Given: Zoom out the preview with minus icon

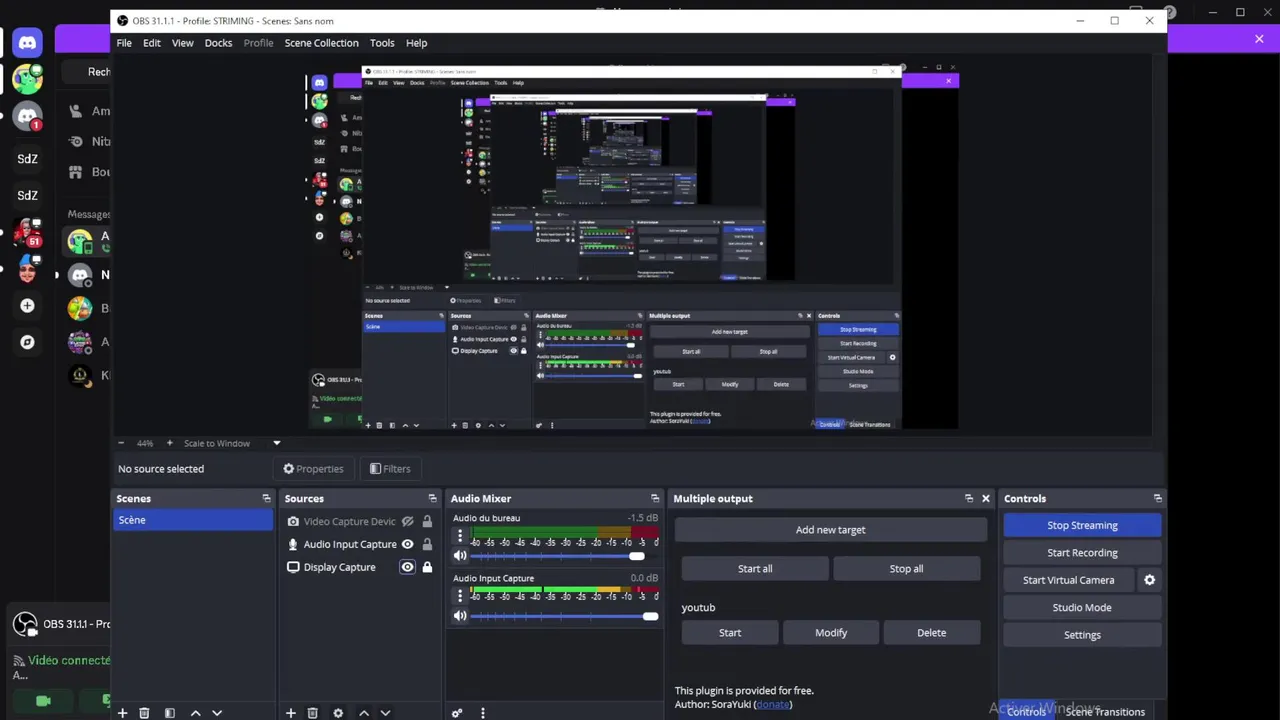Looking at the screenshot, I should (121, 443).
